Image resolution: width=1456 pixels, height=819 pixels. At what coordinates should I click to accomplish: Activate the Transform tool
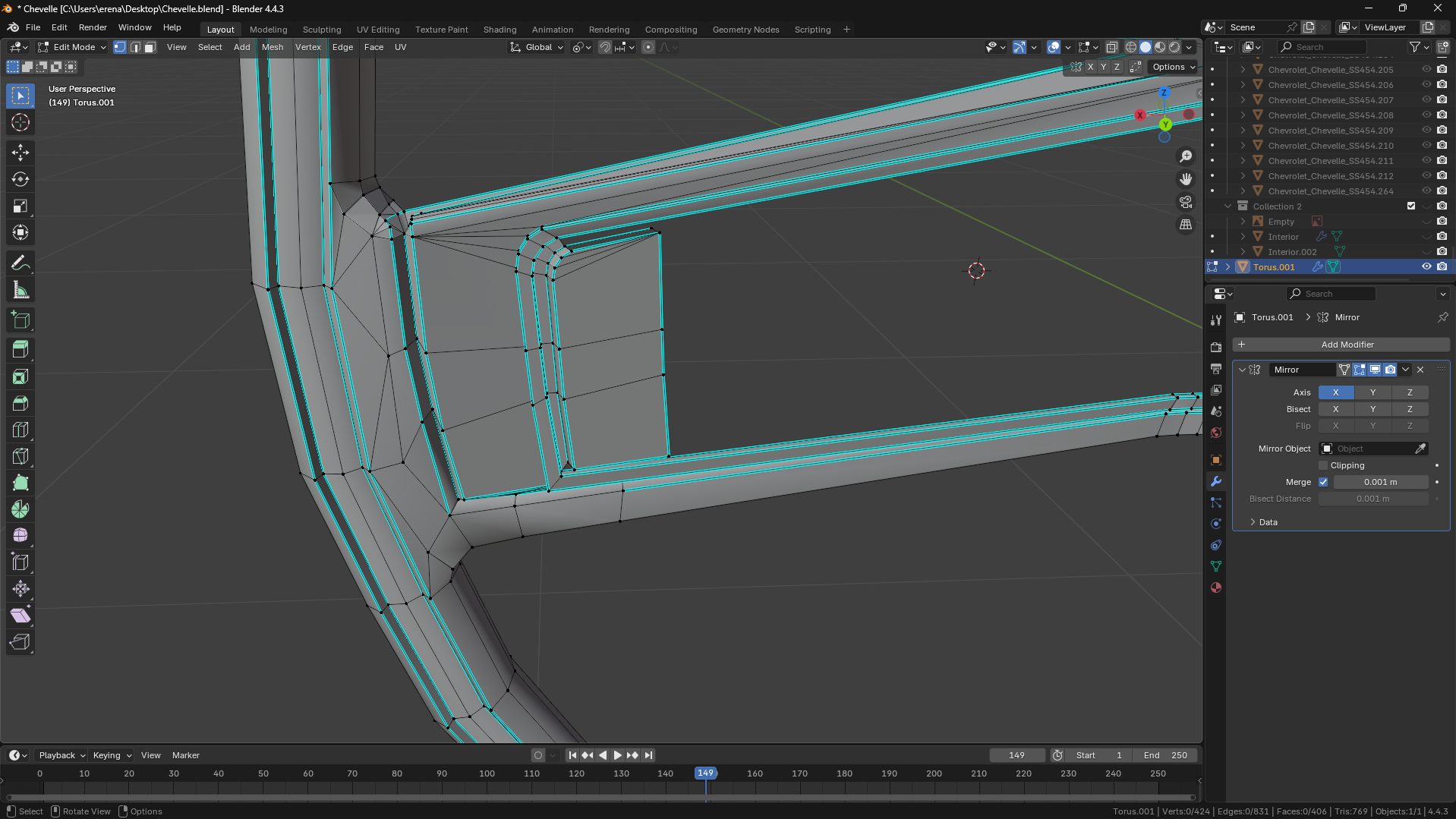pyautogui.click(x=20, y=232)
